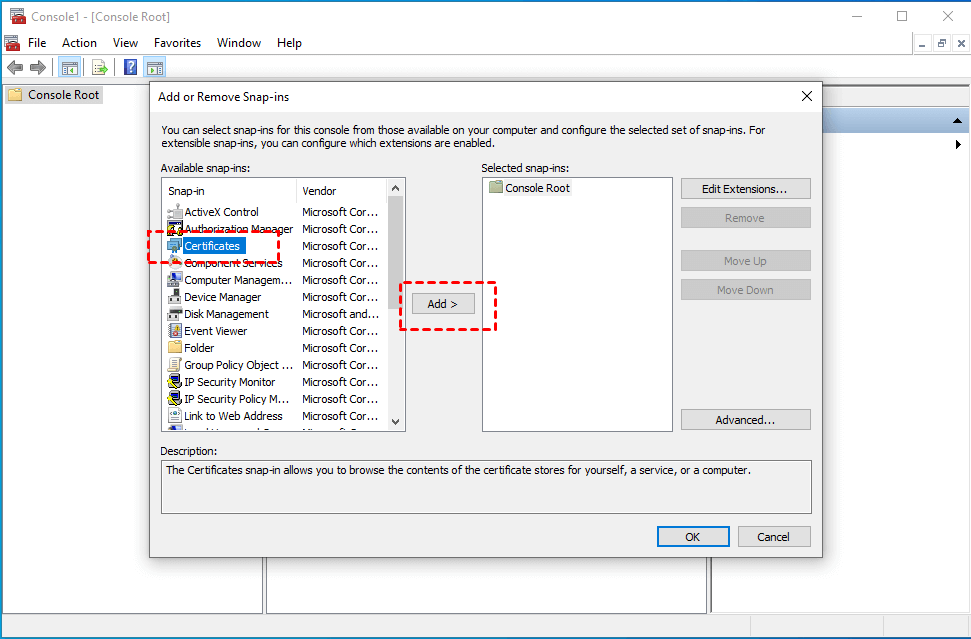Click the MMC document icon beside File menu

tap(12, 43)
